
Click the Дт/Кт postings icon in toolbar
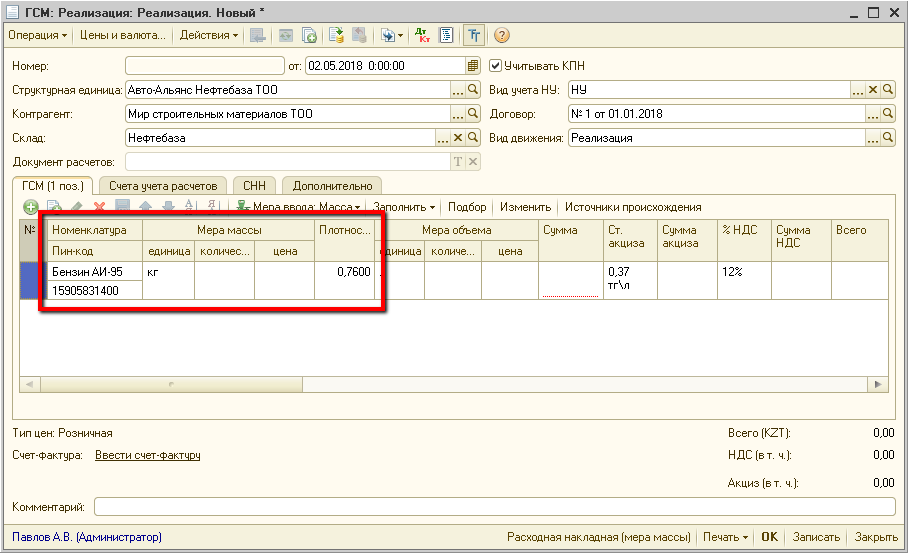tap(424, 35)
